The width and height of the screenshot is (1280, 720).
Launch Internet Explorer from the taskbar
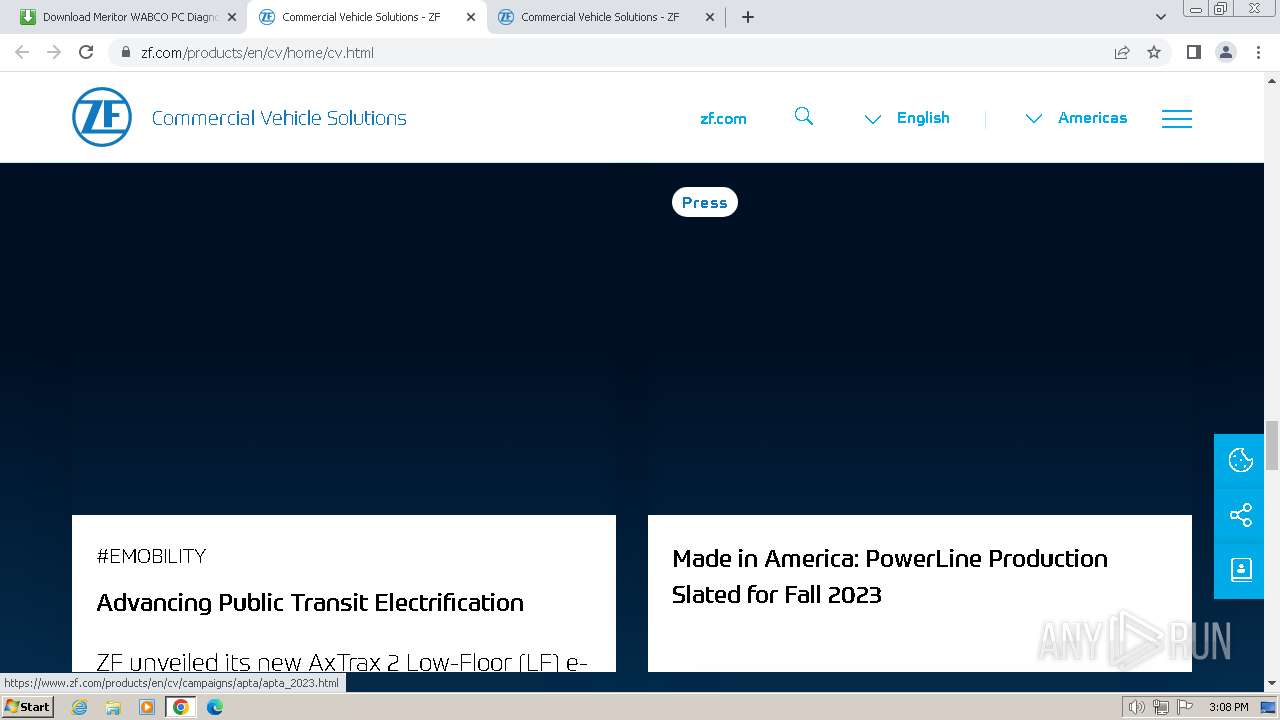coord(80,707)
